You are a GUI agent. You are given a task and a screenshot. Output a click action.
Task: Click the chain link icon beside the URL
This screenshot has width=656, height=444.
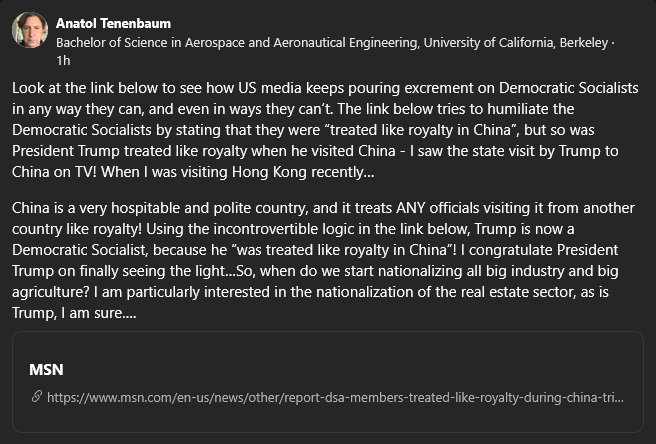37,396
